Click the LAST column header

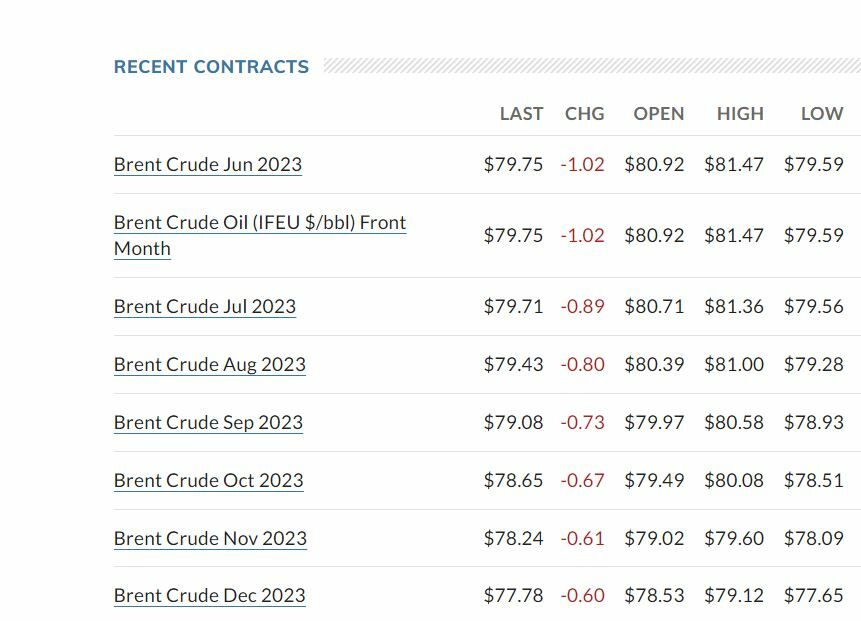[521, 114]
